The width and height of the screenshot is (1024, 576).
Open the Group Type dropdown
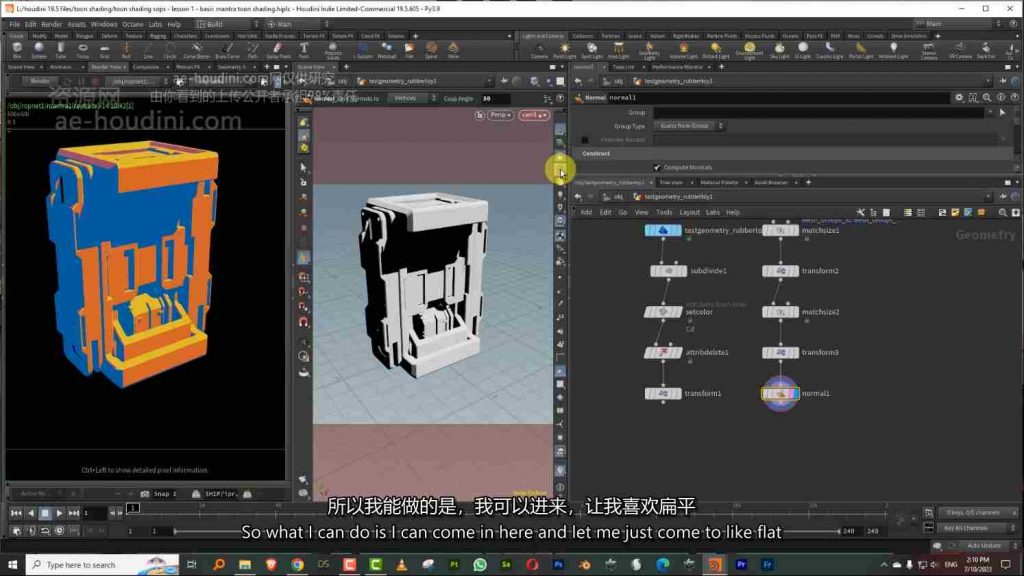[x=690, y=126]
